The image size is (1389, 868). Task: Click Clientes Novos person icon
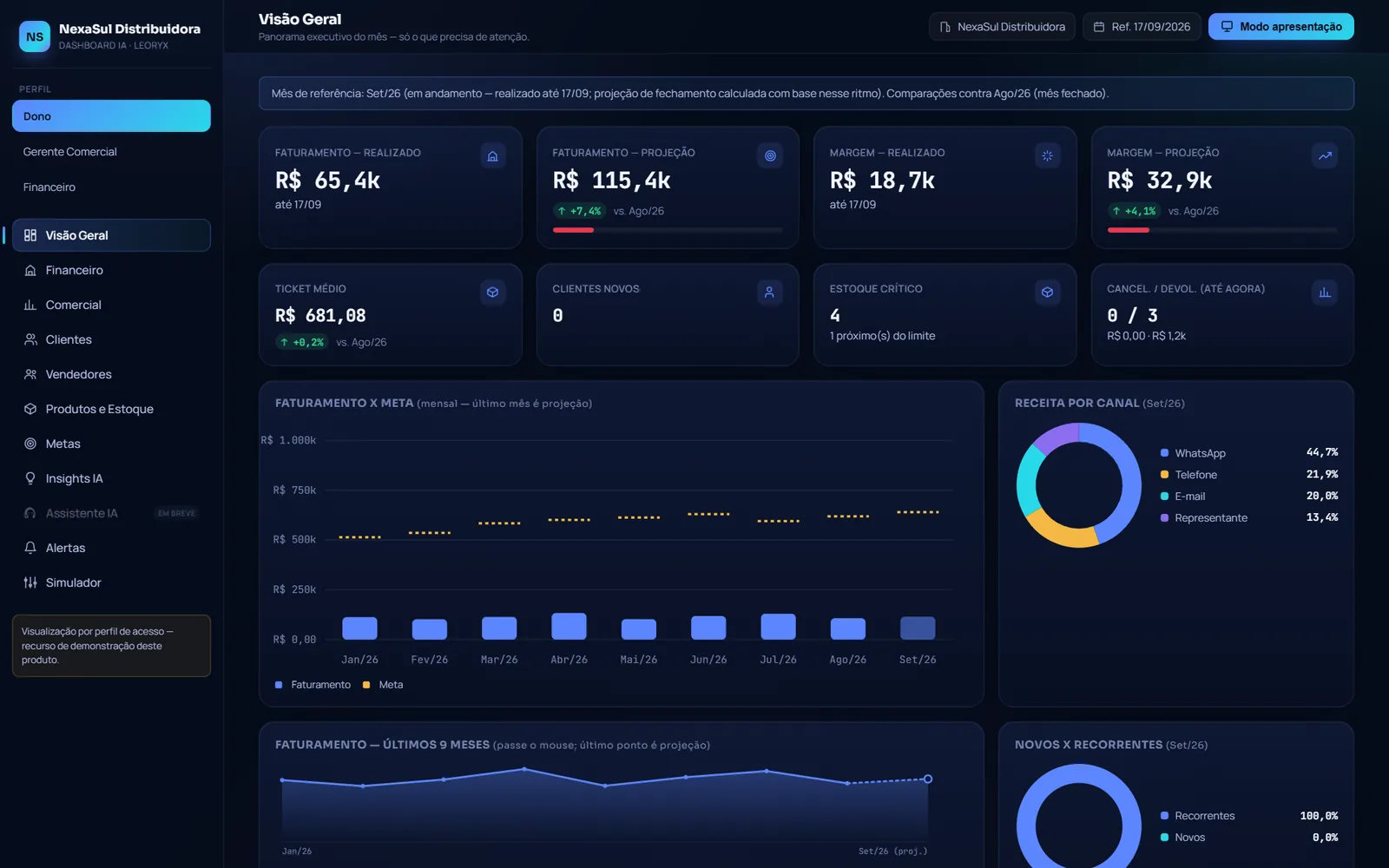(x=770, y=293)
